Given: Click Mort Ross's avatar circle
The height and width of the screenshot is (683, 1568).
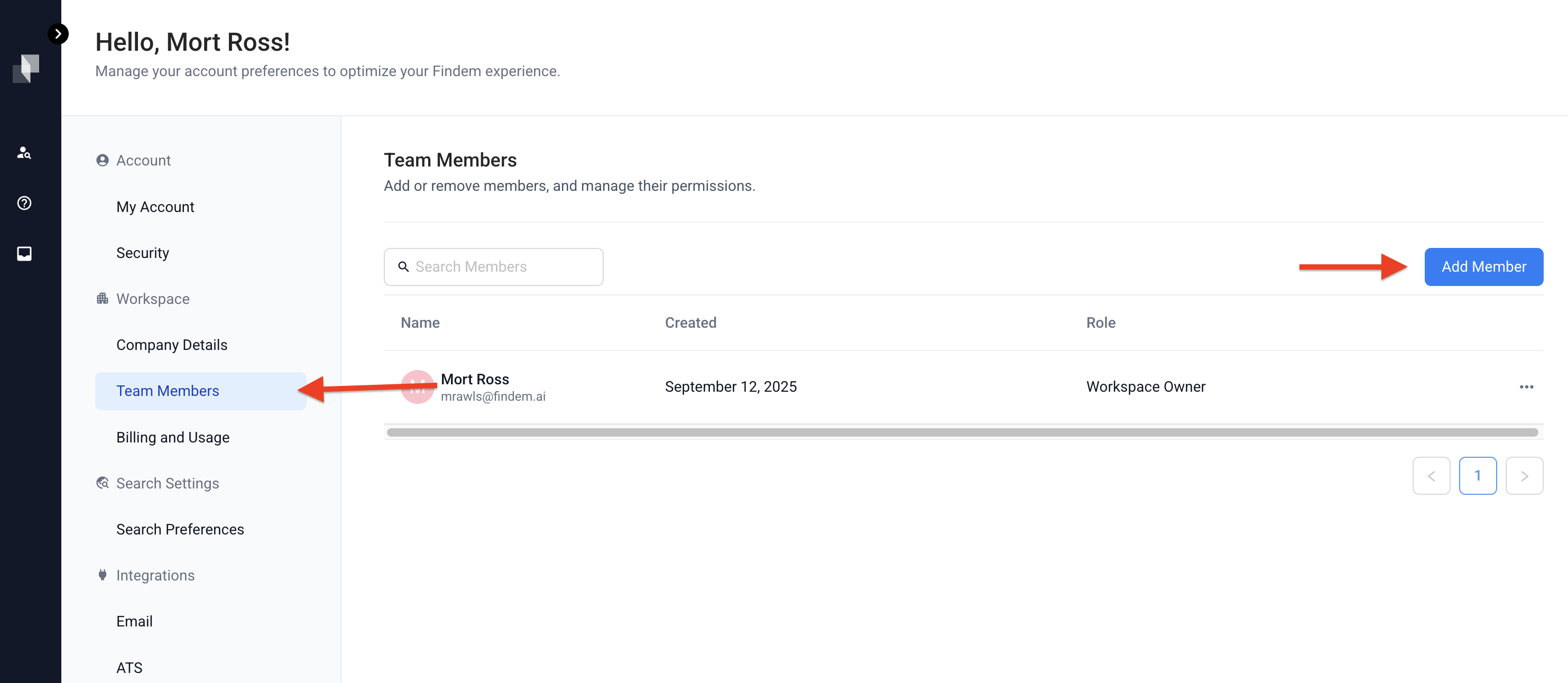Looking at the screenshot, I should 417,387.
